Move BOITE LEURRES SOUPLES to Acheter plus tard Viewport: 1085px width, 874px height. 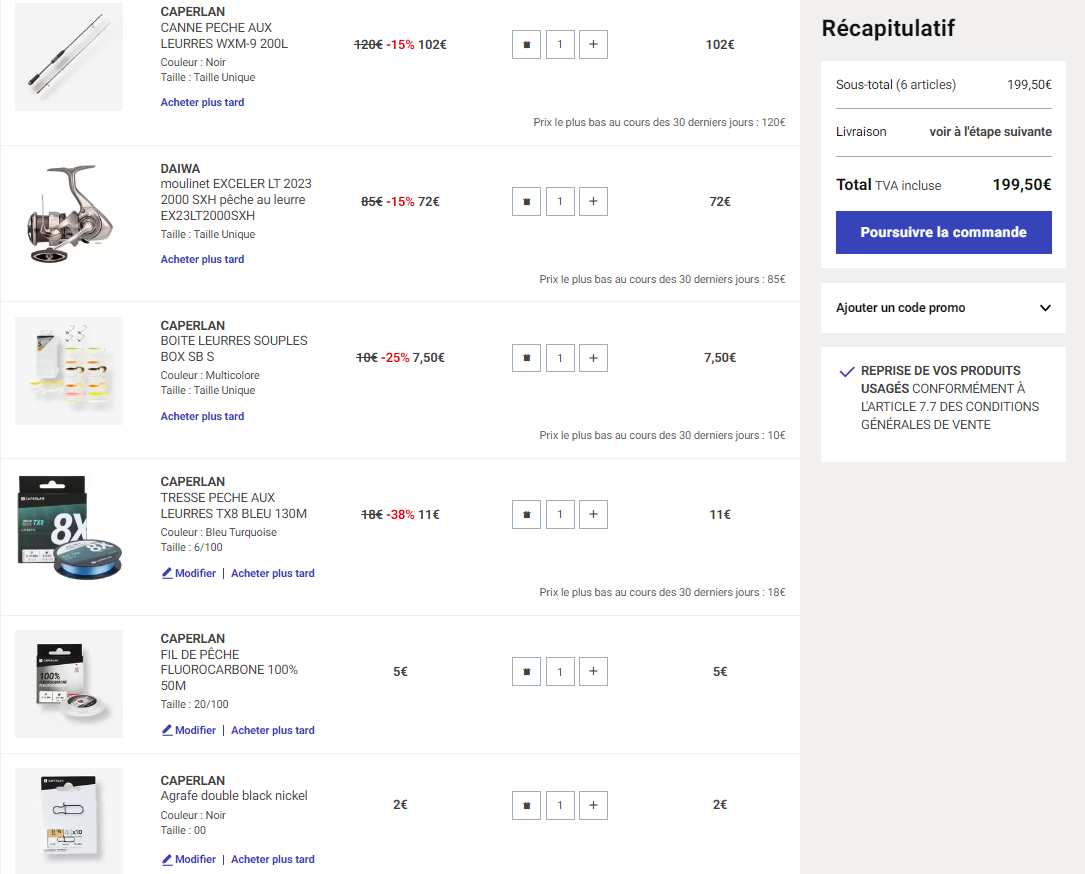pyautogui.click(x=202, y=417)
